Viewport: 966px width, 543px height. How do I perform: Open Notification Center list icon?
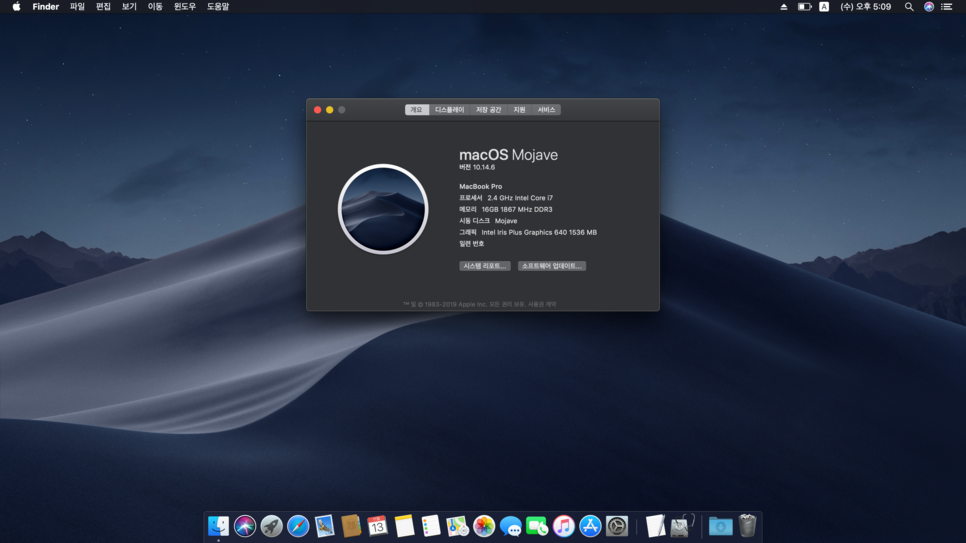tap(947, 7)
